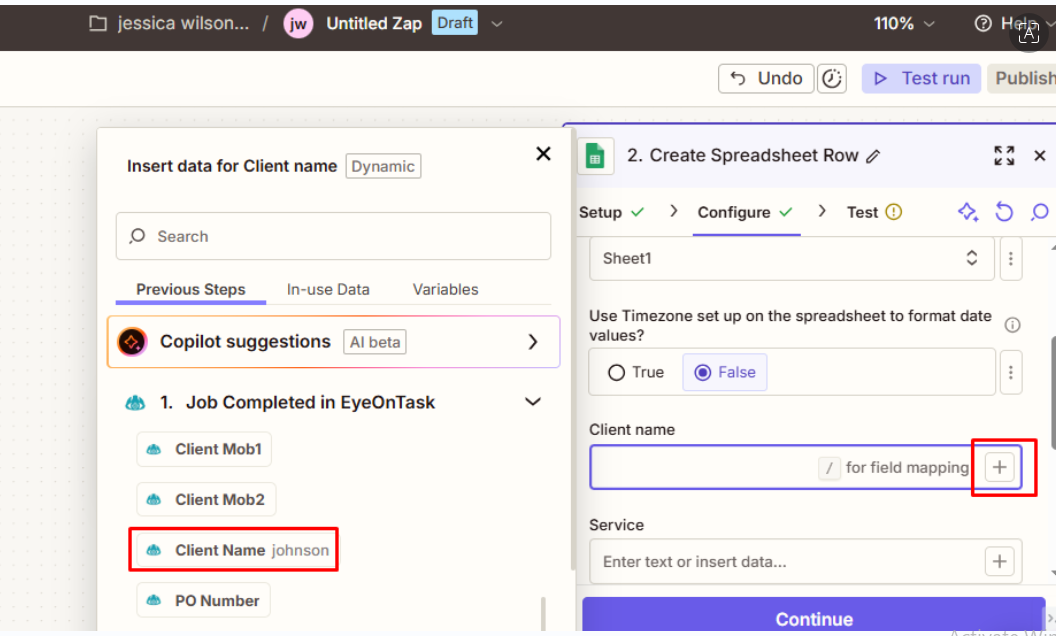The height and width of the screenshot is (636, 1056).
Task: Click the AI sparkle icon in step panel
Action: [967, 212]
